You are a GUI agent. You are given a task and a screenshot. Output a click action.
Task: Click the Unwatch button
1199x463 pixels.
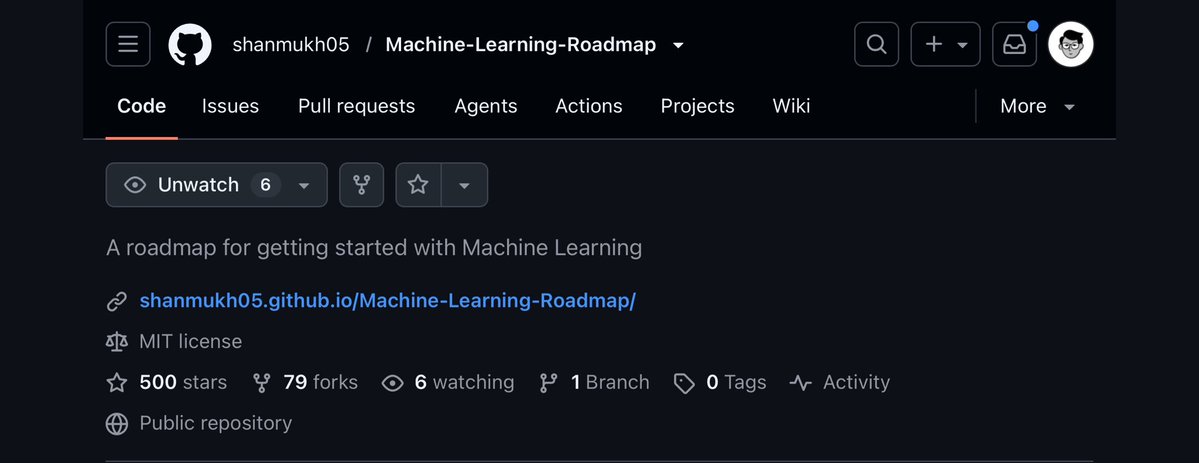pyautogui.click(x=216, y=184)
